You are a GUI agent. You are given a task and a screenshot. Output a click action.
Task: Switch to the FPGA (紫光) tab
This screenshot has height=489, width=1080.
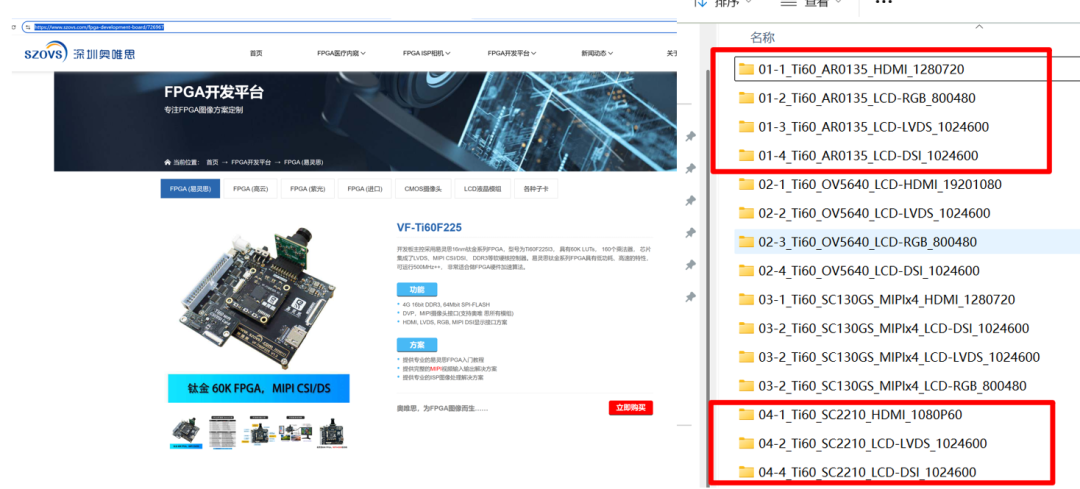307,189
